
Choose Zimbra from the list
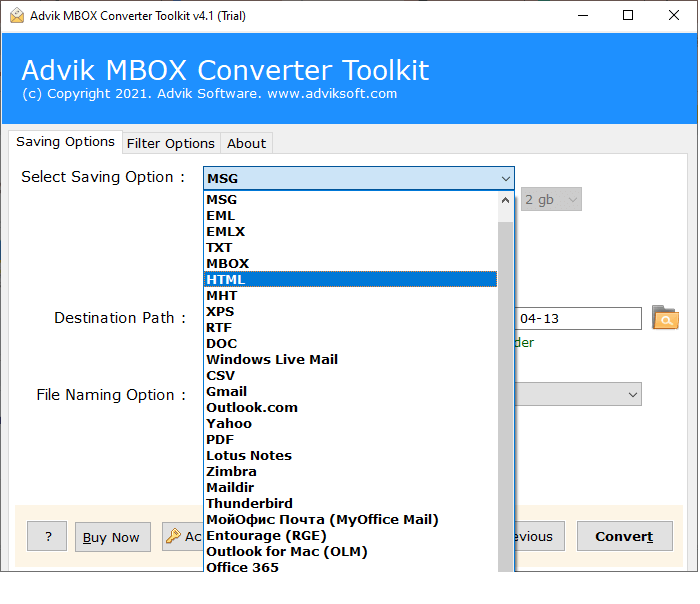[x=350, y=472]
